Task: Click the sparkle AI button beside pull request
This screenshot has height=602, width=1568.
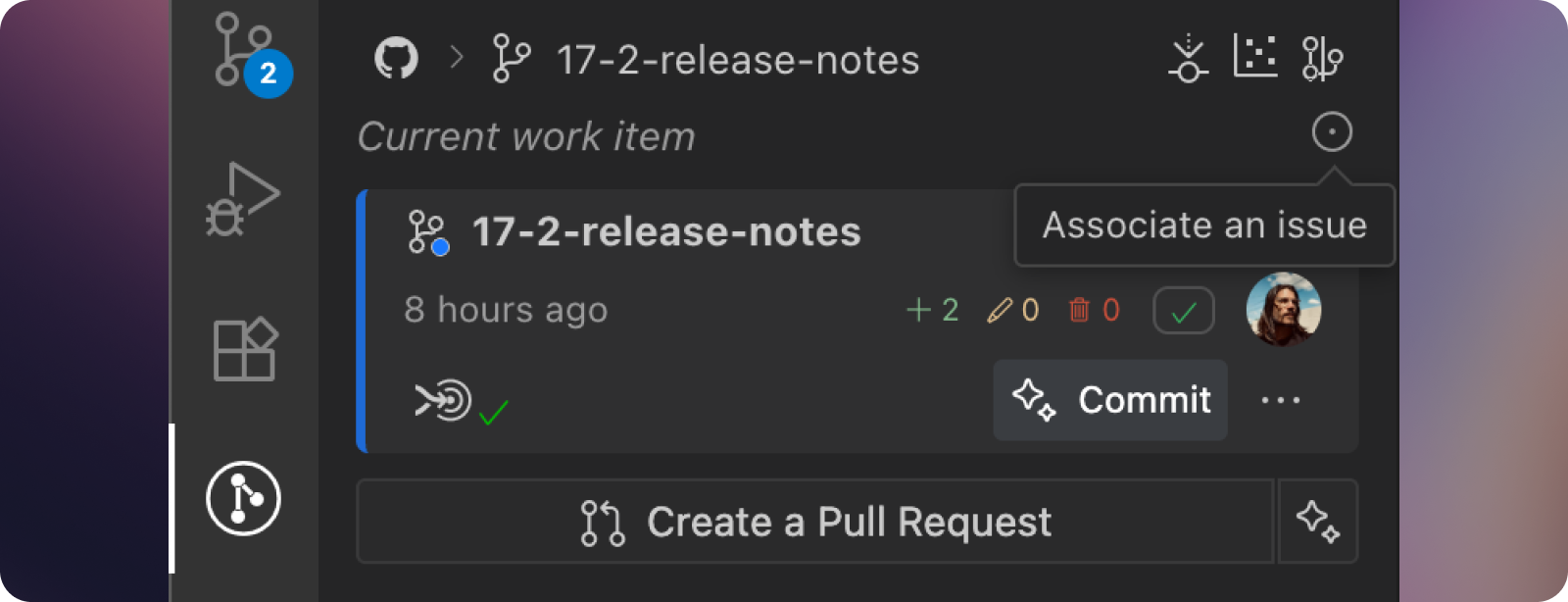Action: click(1318, 522)
